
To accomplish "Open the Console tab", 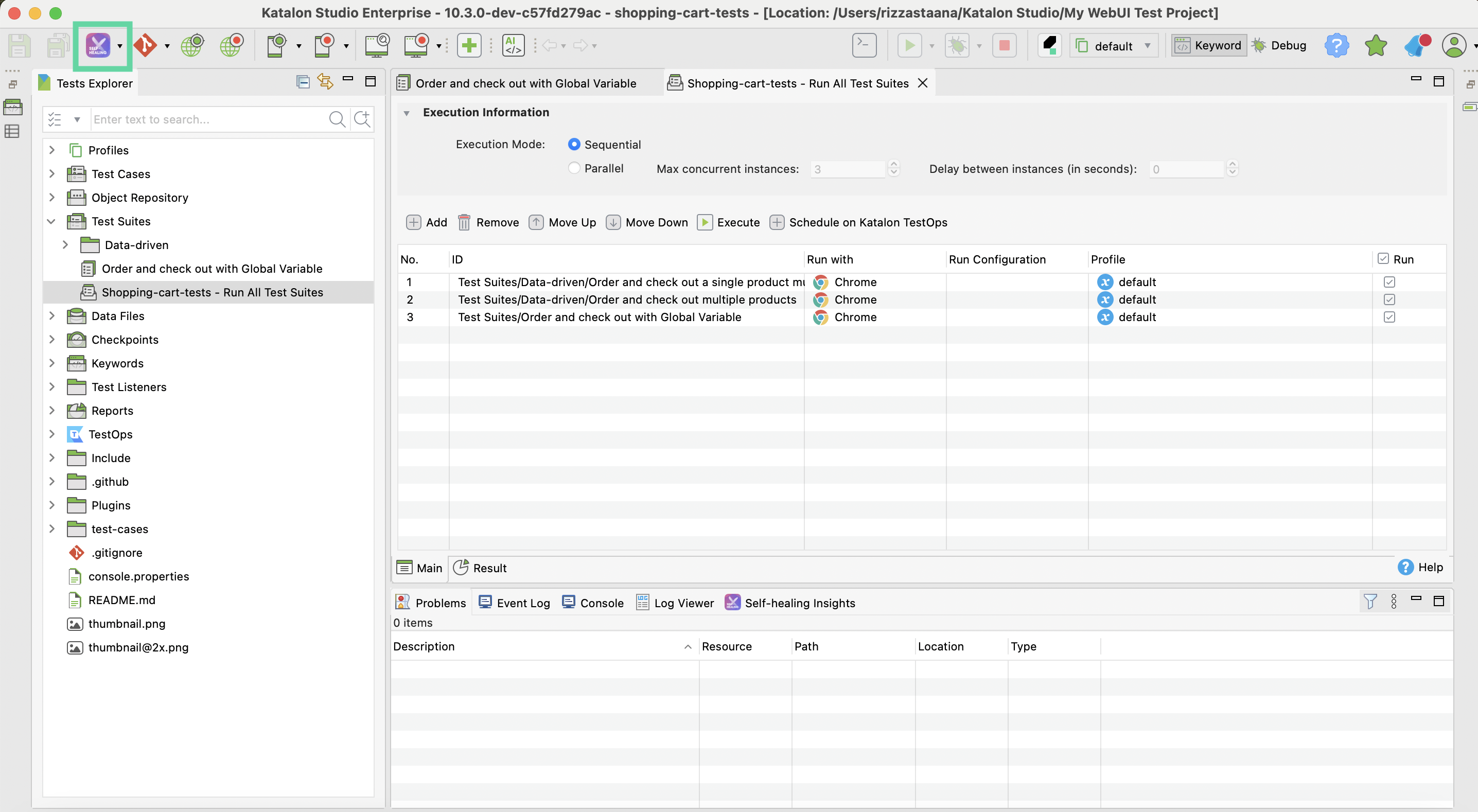I will click(x=593, y=603).
